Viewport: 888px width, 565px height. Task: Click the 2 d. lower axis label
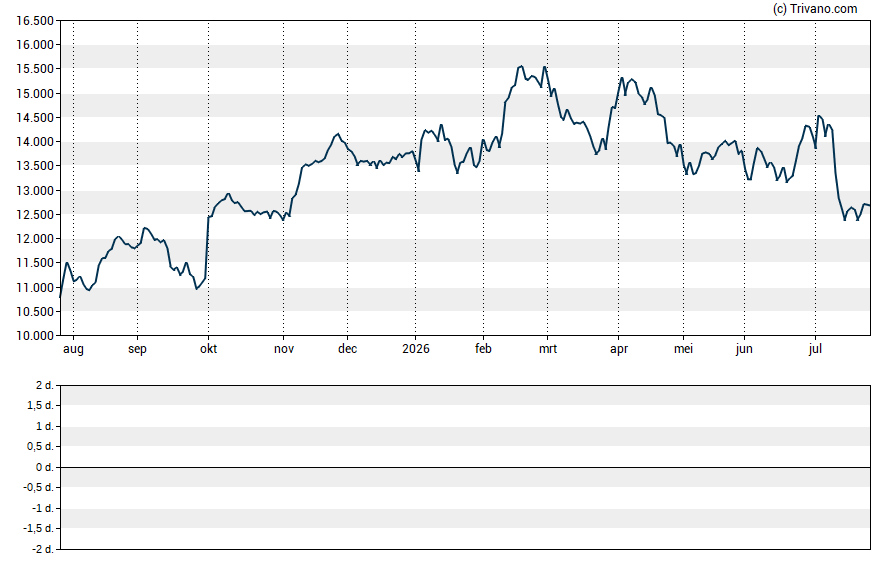[x=45, y=386]
